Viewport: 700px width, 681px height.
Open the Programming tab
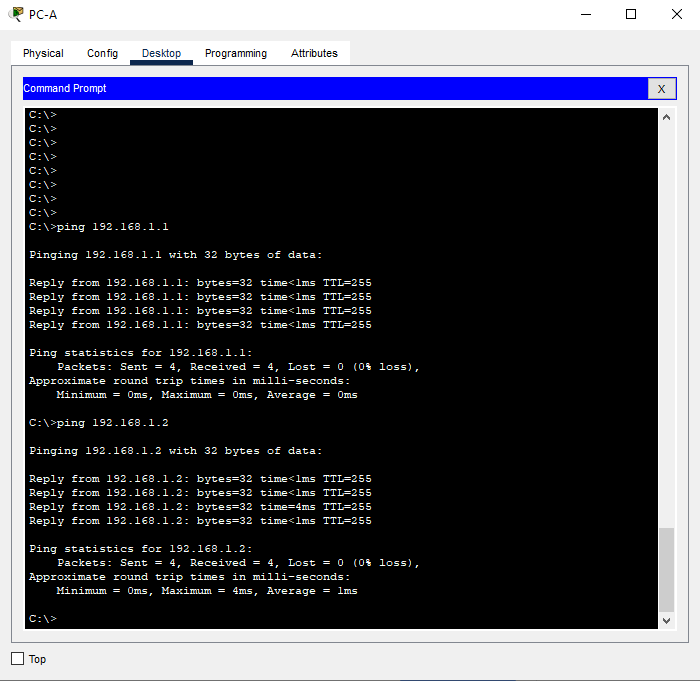coord(236,53)
